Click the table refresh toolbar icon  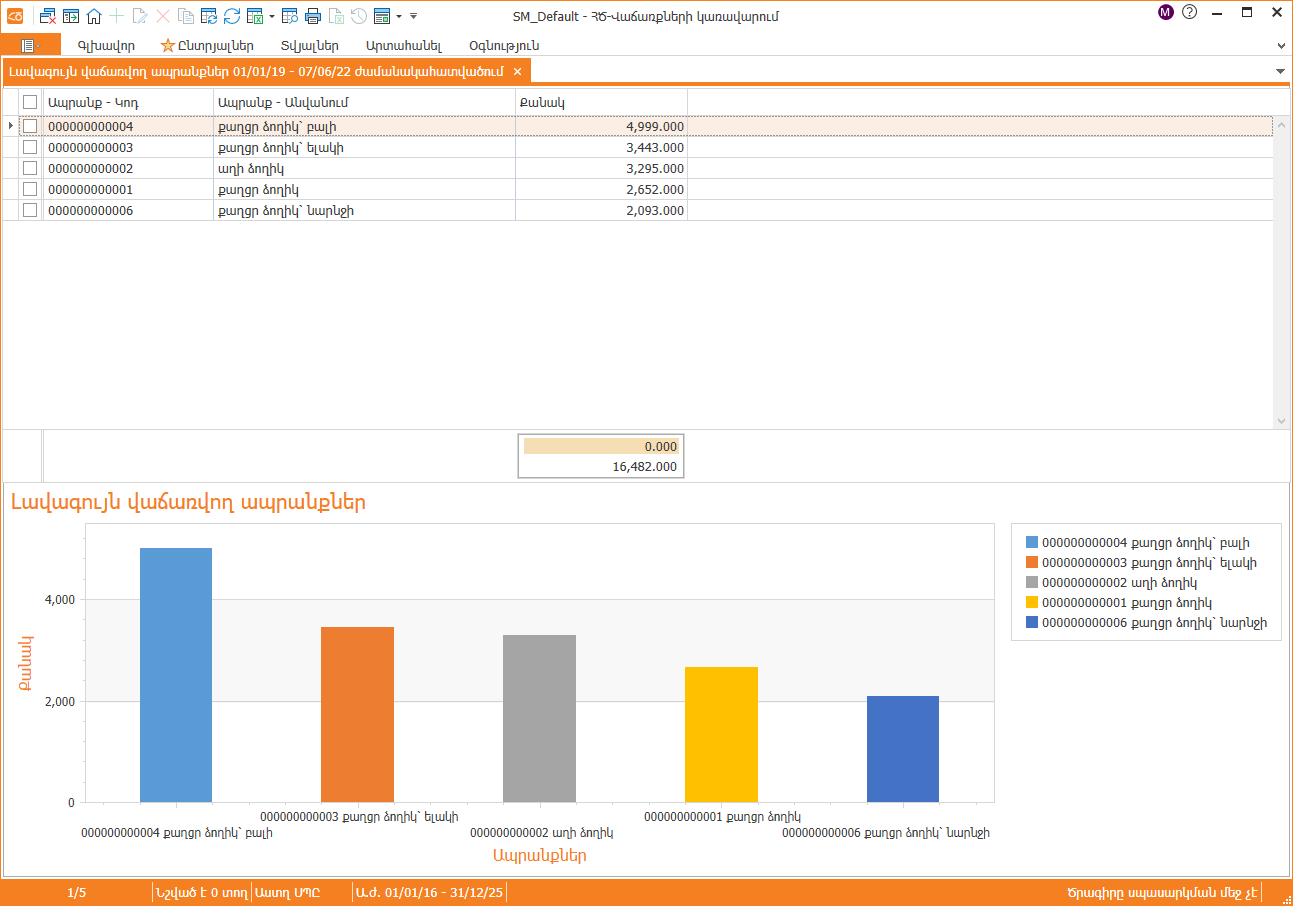(x=209, y=16)
